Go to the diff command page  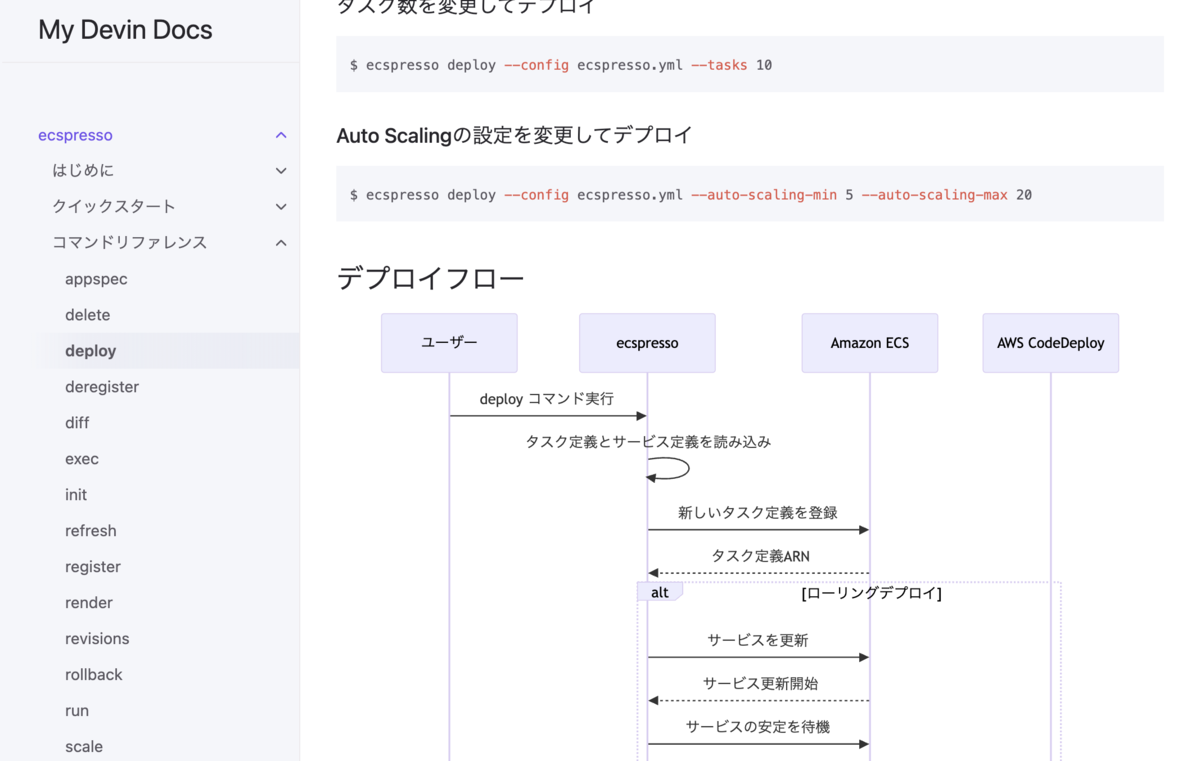[x=77, y=423]
